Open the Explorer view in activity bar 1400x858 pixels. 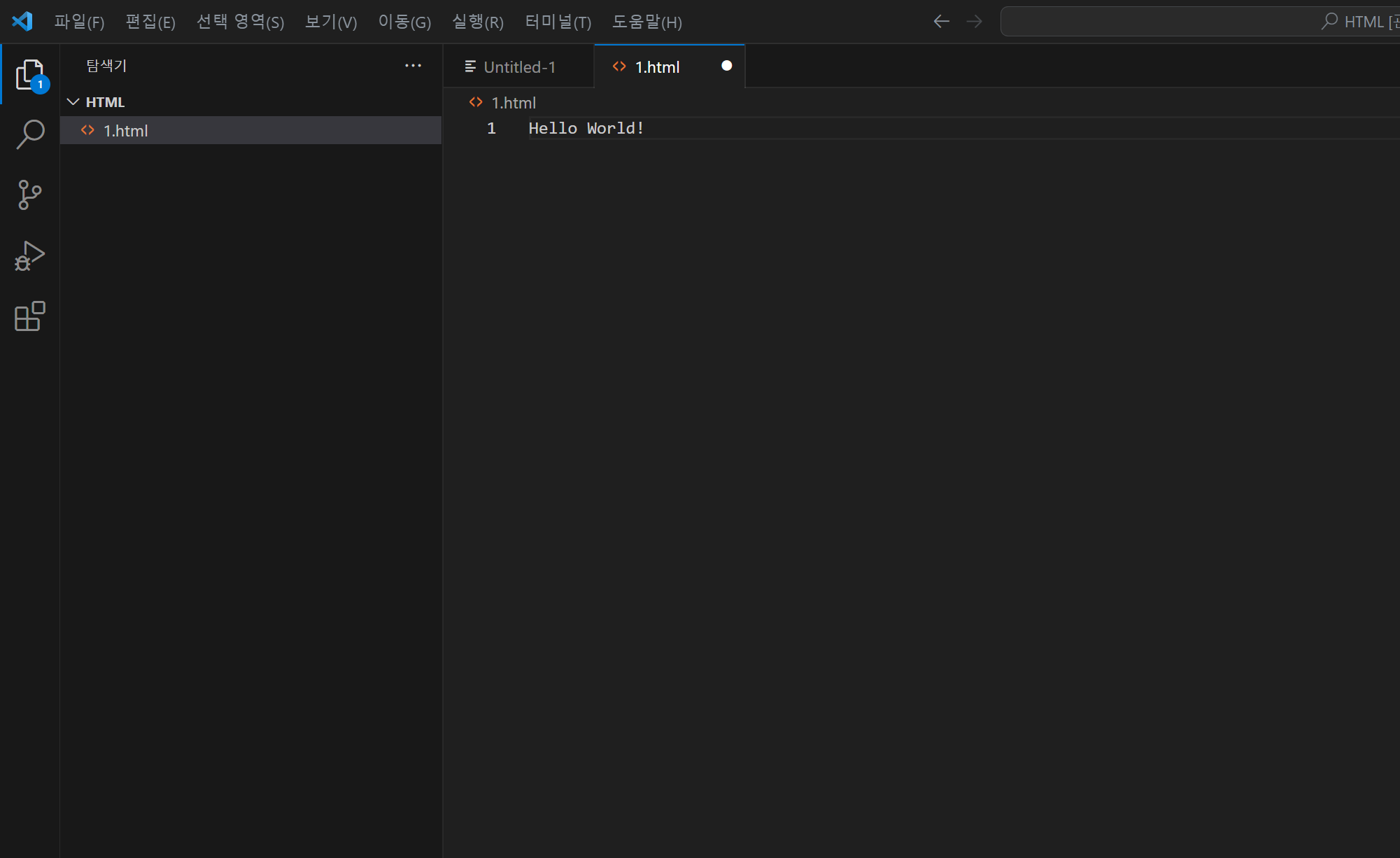pos(30,74)
